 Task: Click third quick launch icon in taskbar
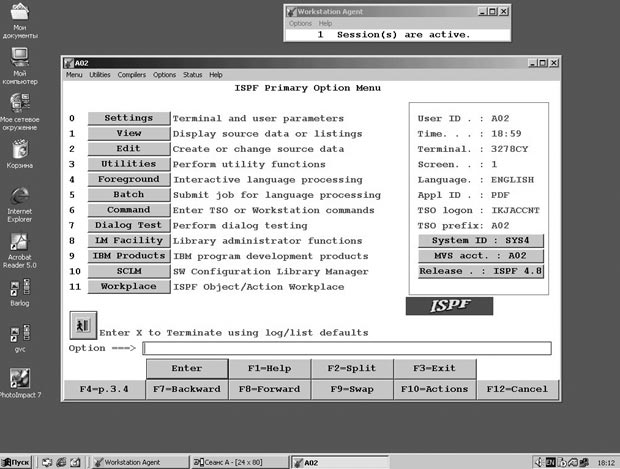point(75,462)
